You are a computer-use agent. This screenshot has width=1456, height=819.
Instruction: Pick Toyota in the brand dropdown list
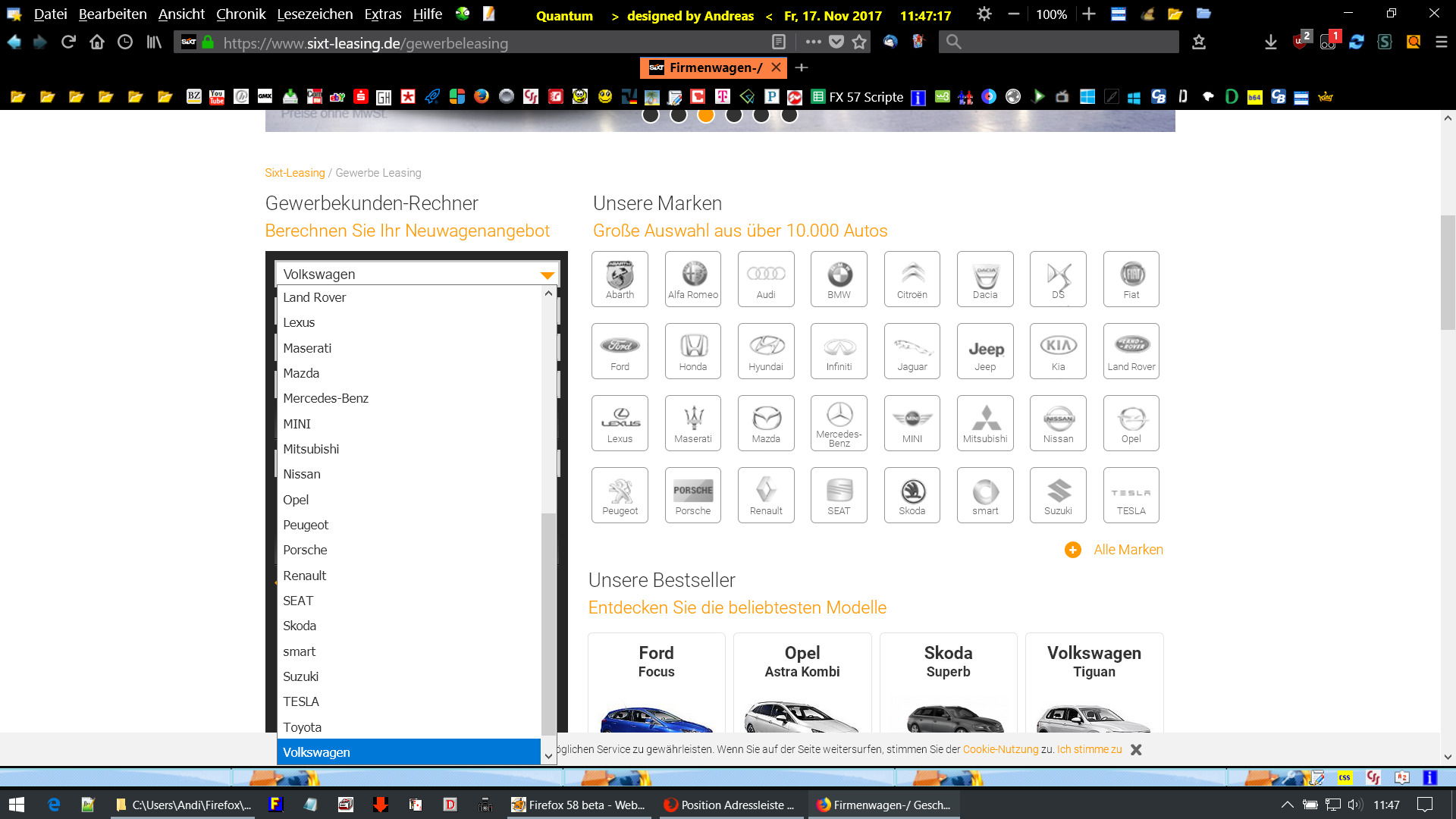(x=302, y=727)
